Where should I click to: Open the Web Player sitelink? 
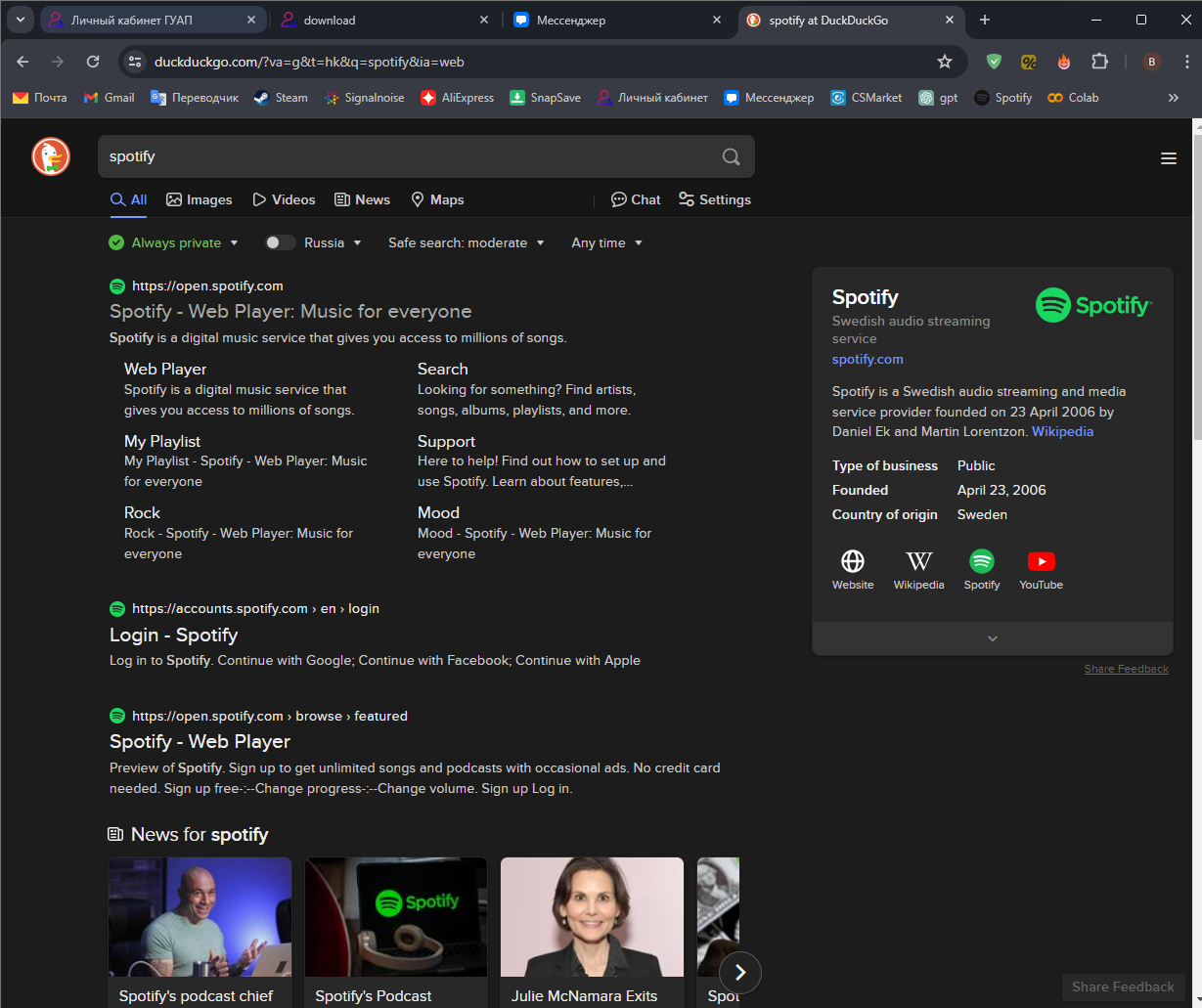165,369
